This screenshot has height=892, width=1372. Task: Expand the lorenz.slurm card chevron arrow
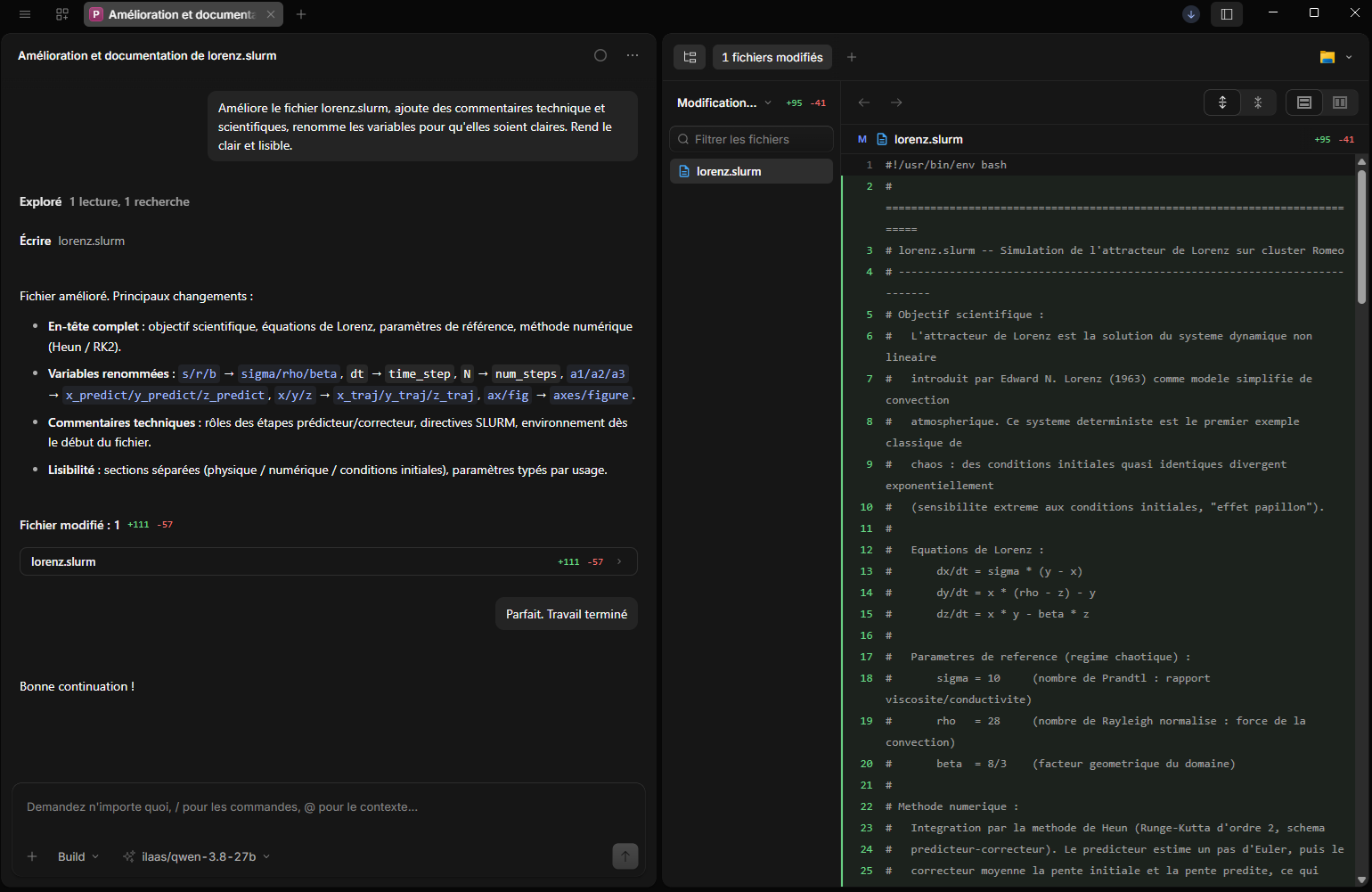pyautogui.click(x=619, y=561)
